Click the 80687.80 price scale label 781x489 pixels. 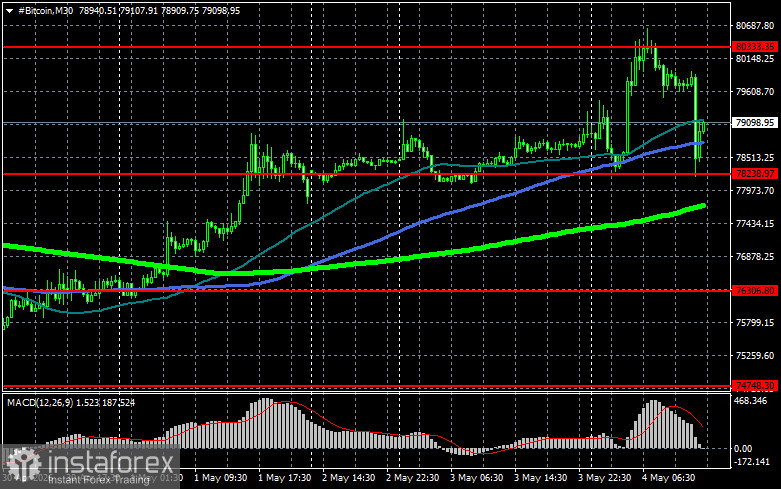coord(755,26)
